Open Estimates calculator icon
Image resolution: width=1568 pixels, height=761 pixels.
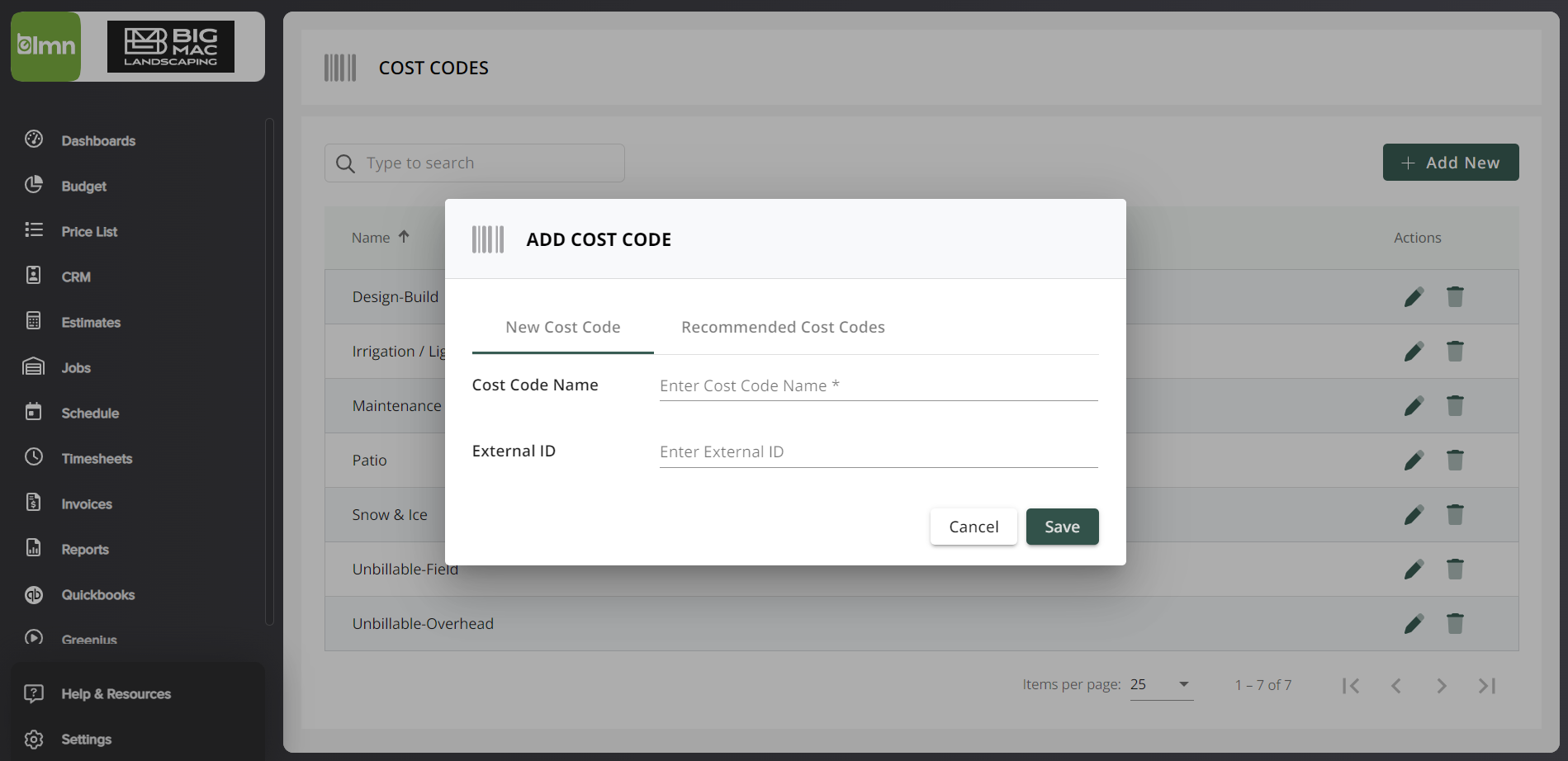pyautogui.click(x=34, y=321)
